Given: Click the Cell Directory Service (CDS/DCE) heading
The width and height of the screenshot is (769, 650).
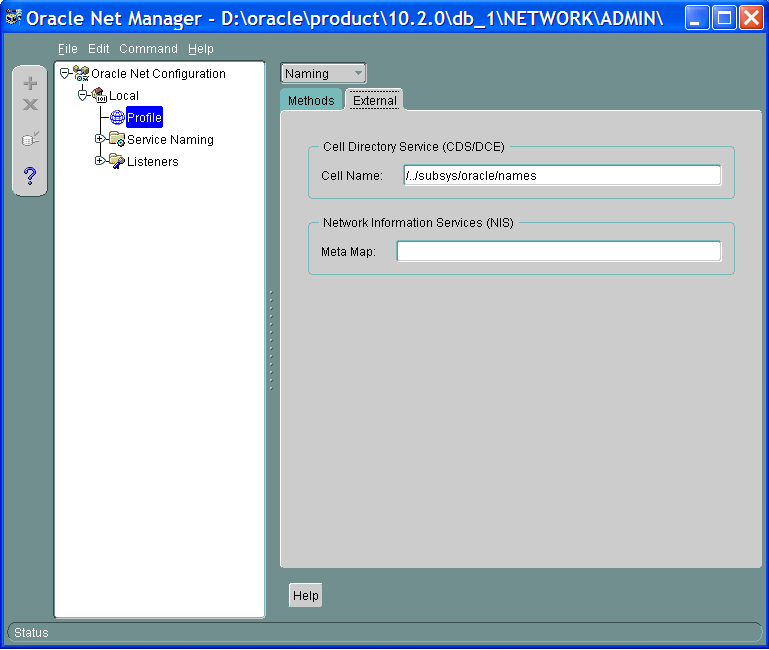Looking at the screenshot, I should pos(413,147).
